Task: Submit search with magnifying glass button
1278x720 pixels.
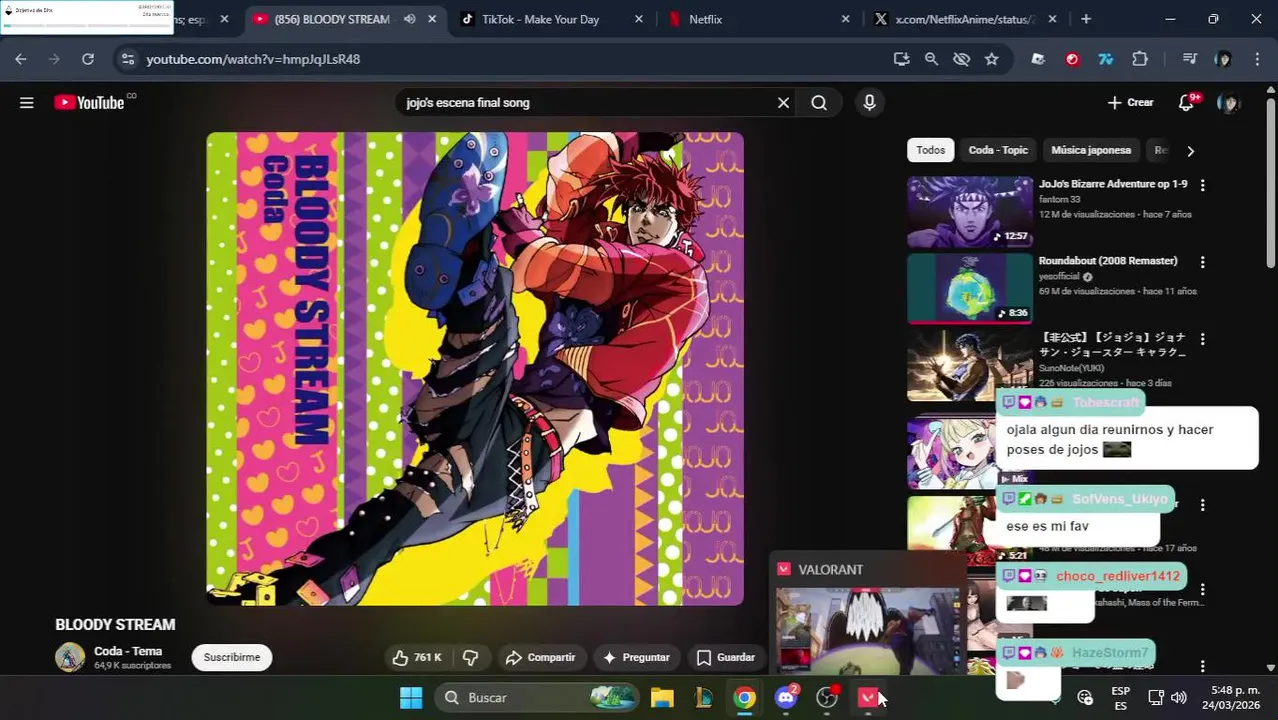Action: 819,102
